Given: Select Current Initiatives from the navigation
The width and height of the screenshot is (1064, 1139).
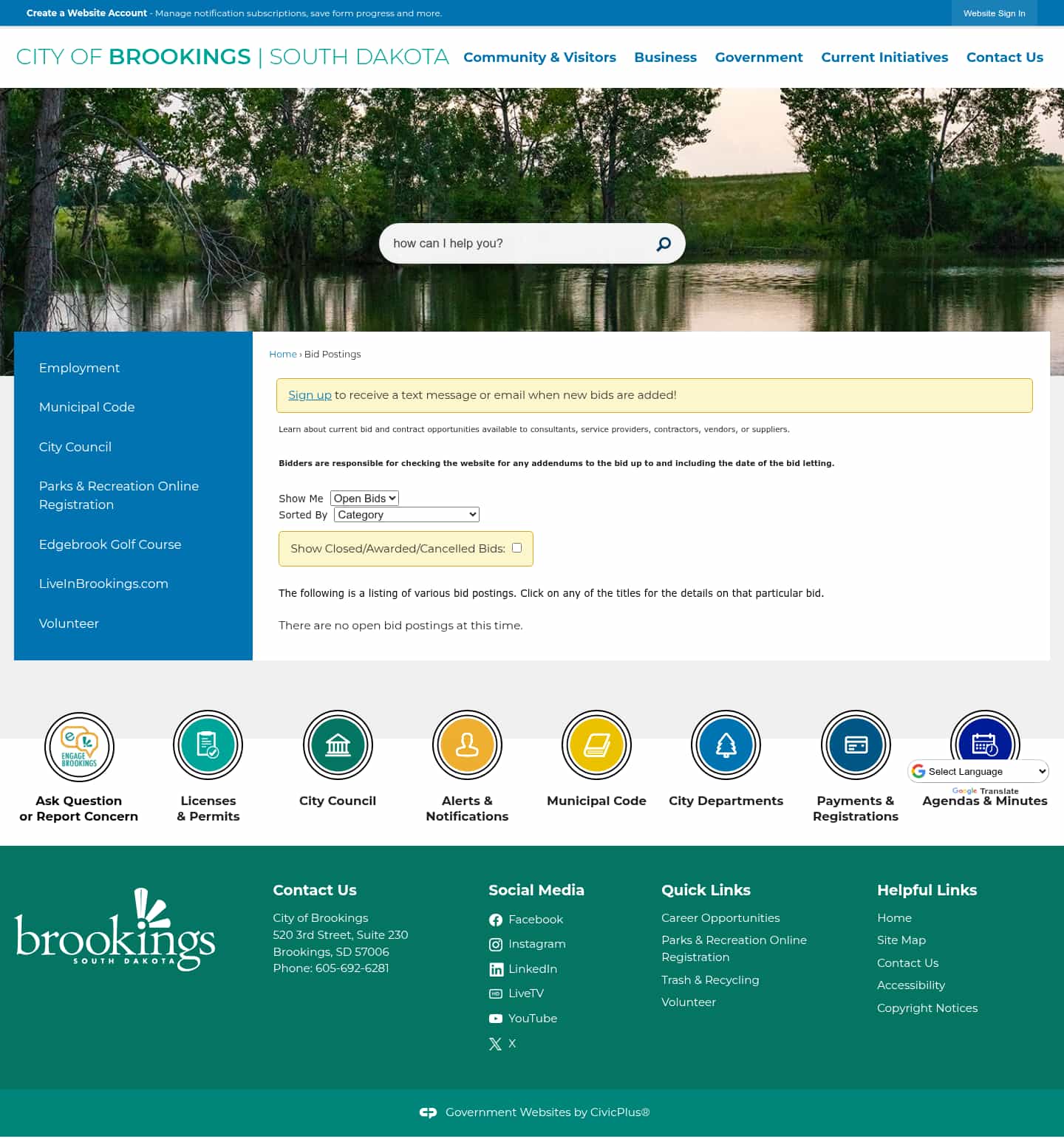Looking at the screenshot, I should pos(884,57).
